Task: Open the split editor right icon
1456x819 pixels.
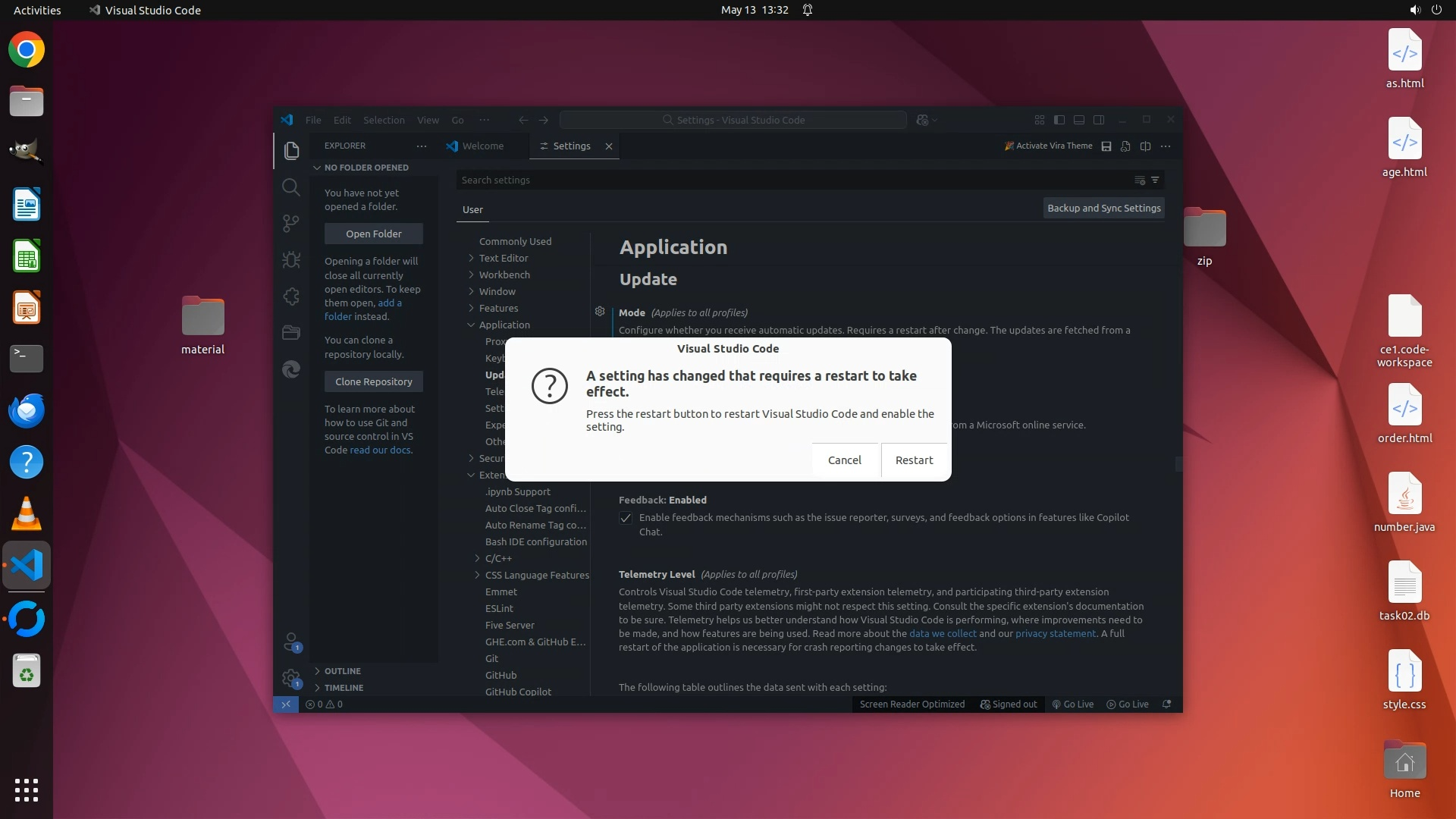Action: pos(1145,146)
